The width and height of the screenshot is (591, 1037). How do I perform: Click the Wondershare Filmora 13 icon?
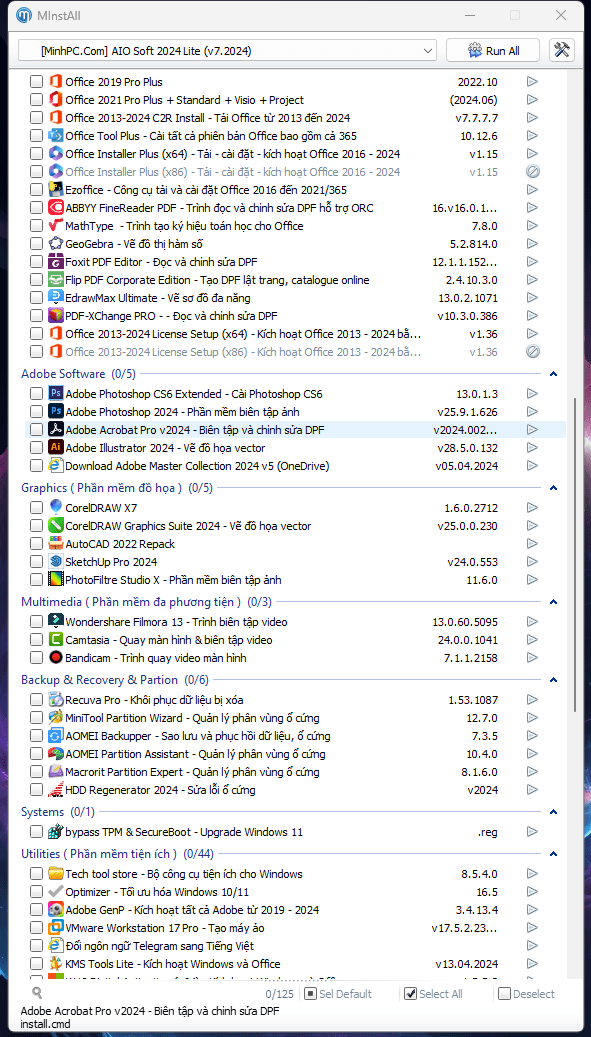click(x=56, y=622)
